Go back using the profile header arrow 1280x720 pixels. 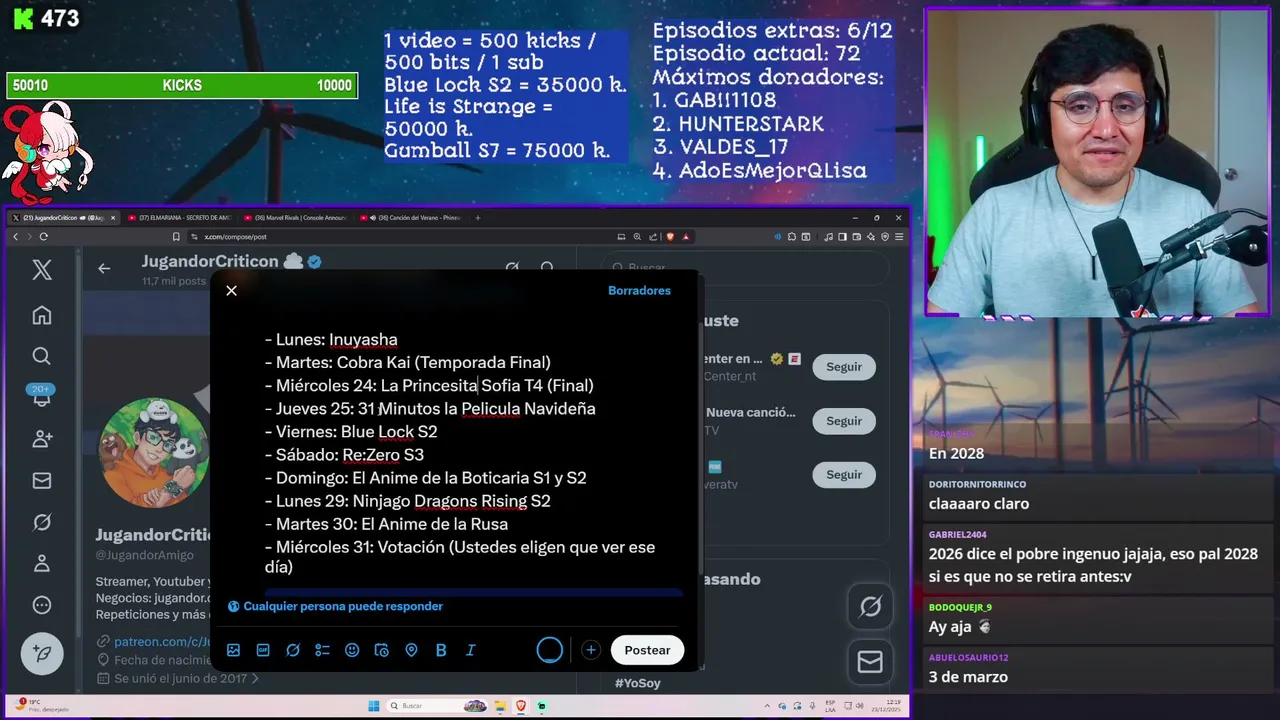(x=104, y=268)
